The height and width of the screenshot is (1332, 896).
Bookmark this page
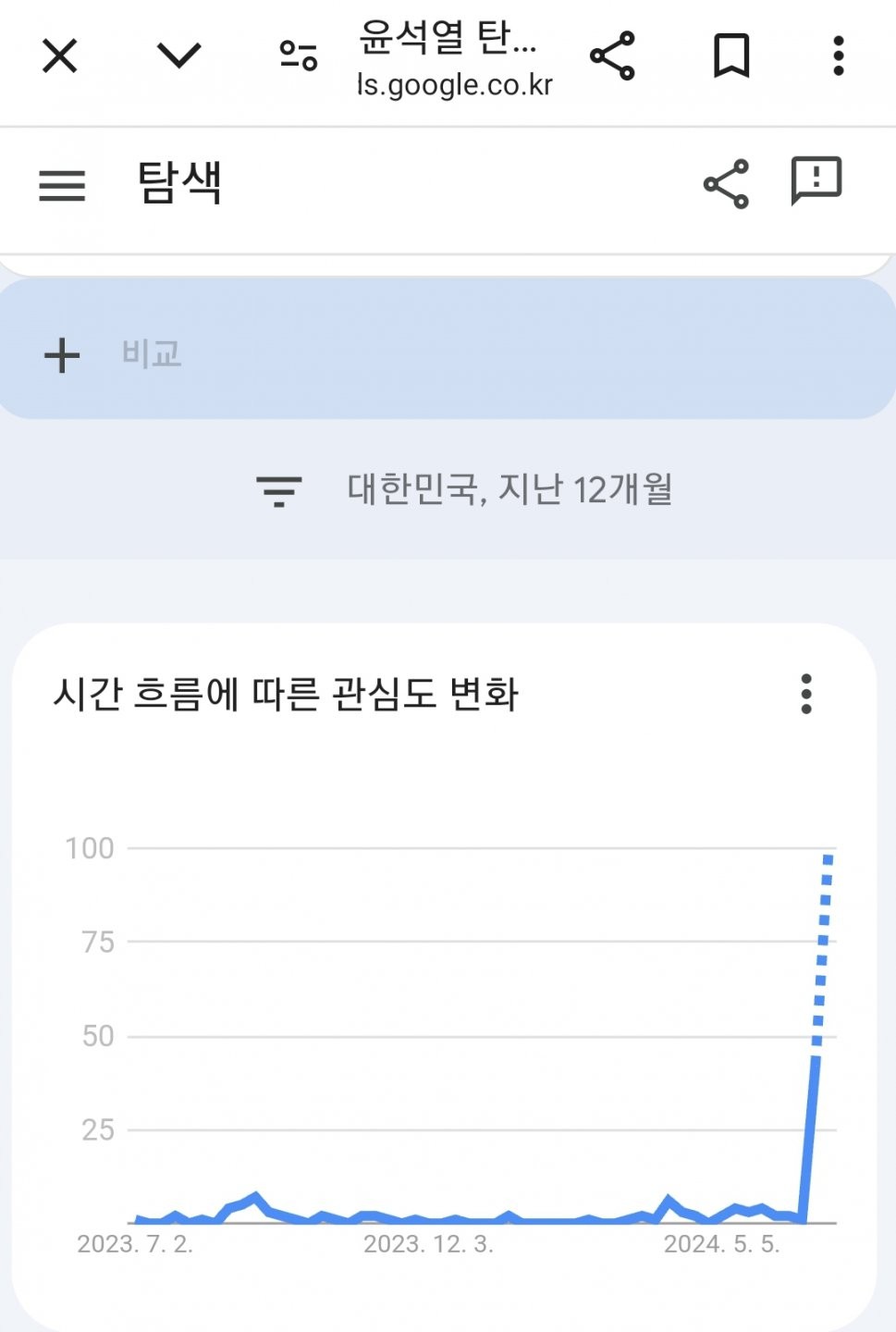pyautogui.click(x=731, y=55)
